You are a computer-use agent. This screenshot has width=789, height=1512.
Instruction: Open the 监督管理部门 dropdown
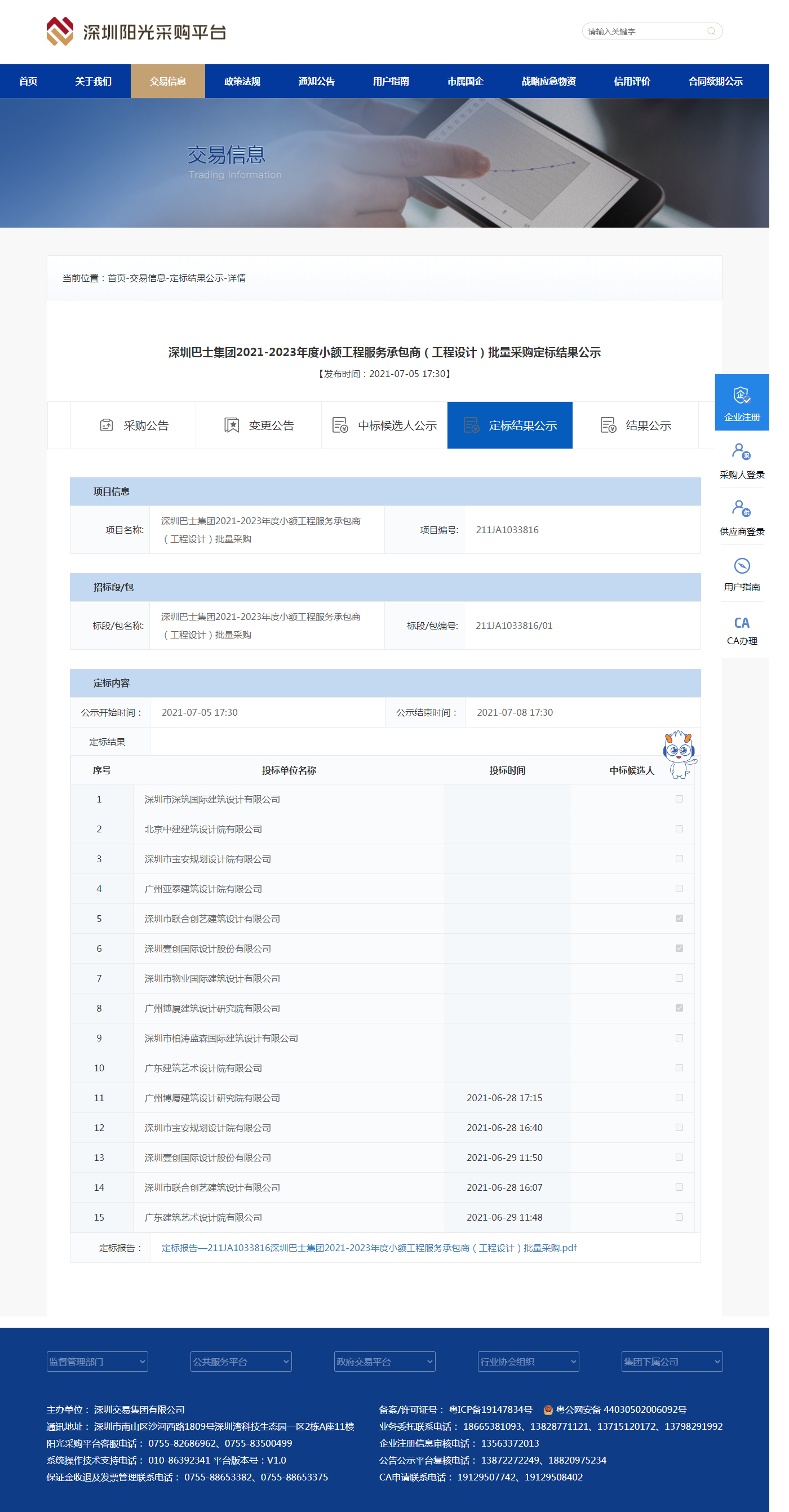point(97,1362)
